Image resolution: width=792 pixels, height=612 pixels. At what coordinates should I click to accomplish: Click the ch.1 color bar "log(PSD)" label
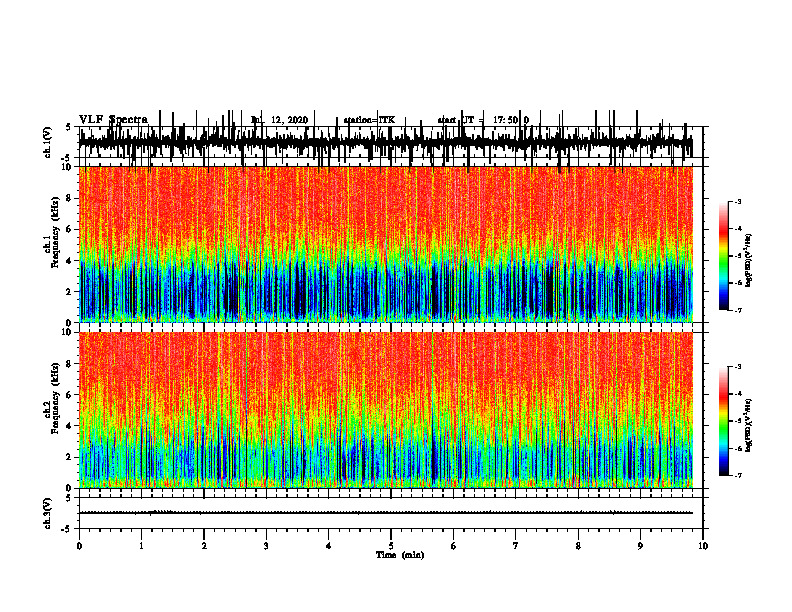click(749, 260)
